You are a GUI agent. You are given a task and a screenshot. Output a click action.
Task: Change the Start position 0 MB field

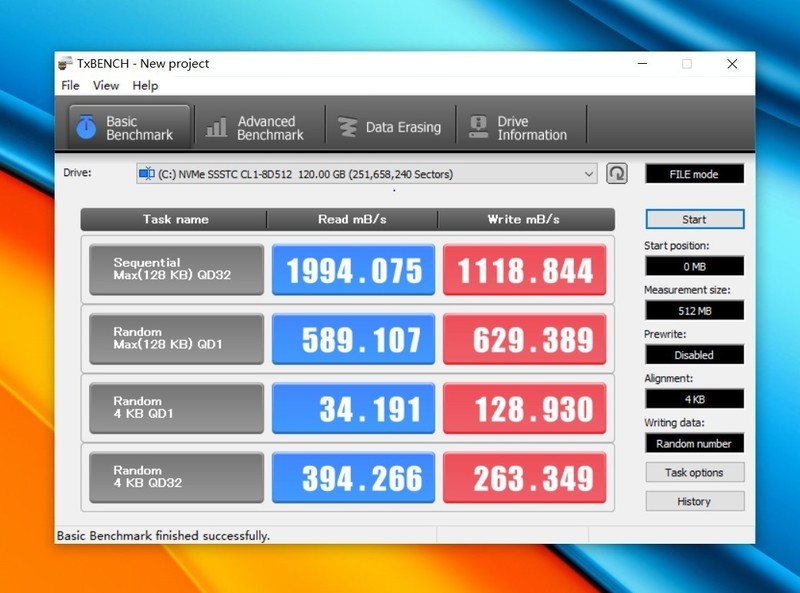tap(694, 266)
